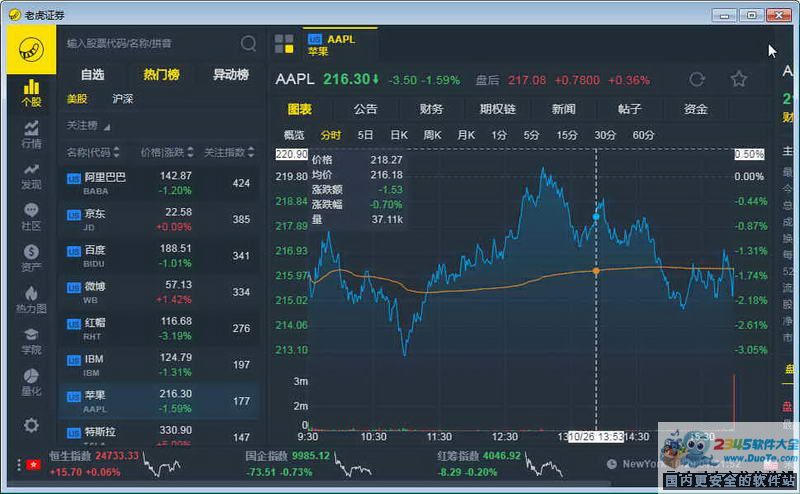Switch chart to 5分 interval

pos(531,135)
